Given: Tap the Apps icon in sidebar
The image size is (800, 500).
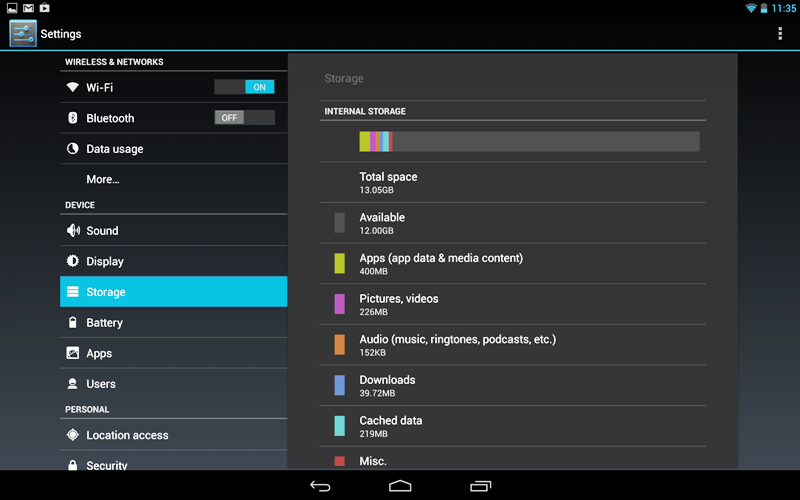Looking at the screenshot, I should 72,353.
